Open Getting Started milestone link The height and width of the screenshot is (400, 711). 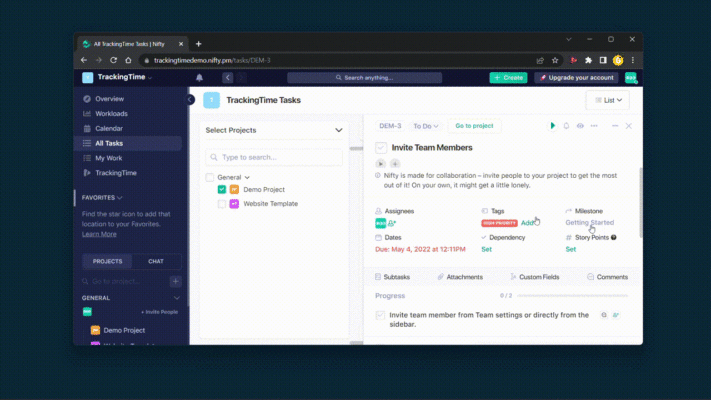pyautogui.click(x=589, y=223)
